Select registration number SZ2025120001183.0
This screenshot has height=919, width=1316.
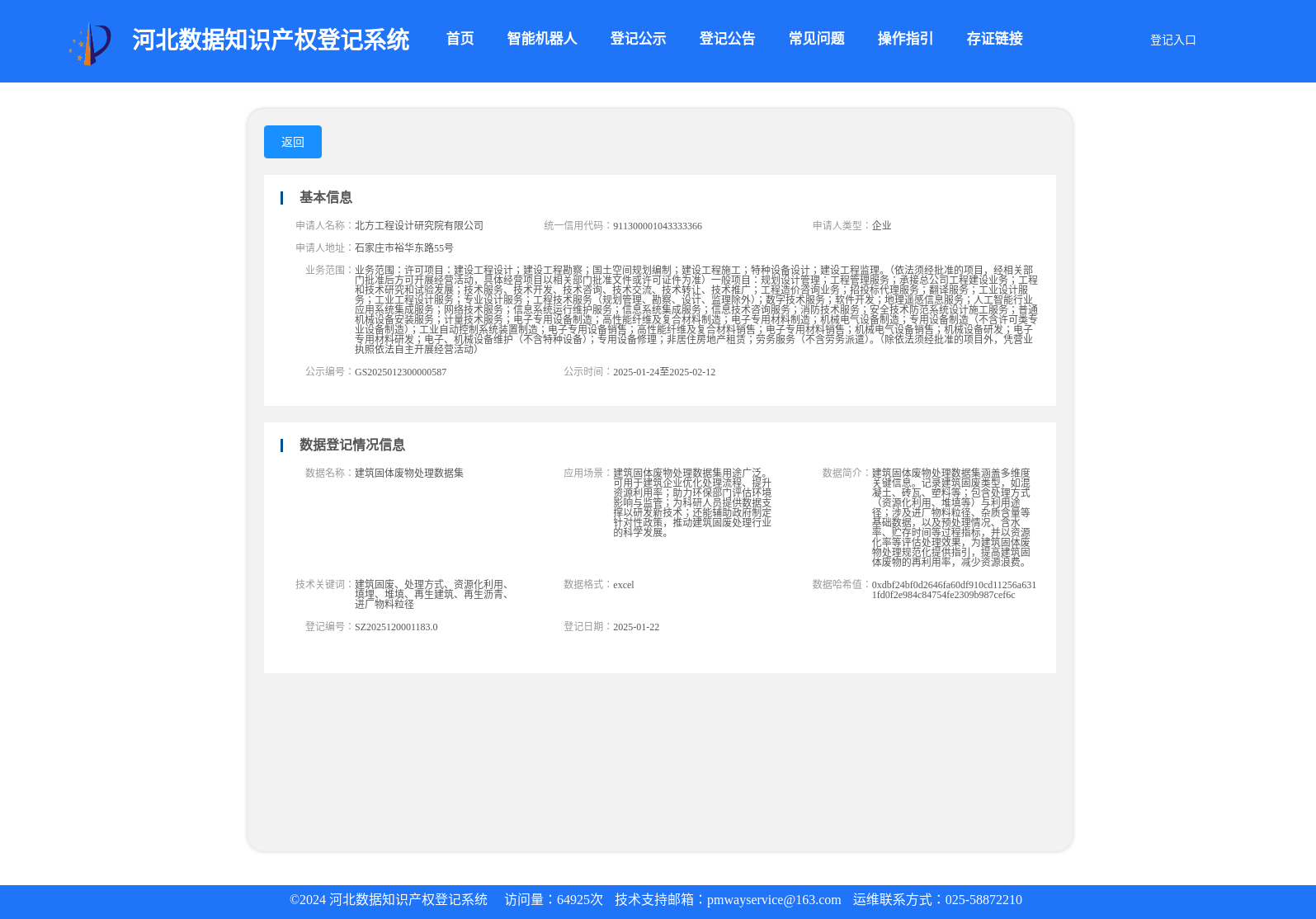click(x=396, y=627)
